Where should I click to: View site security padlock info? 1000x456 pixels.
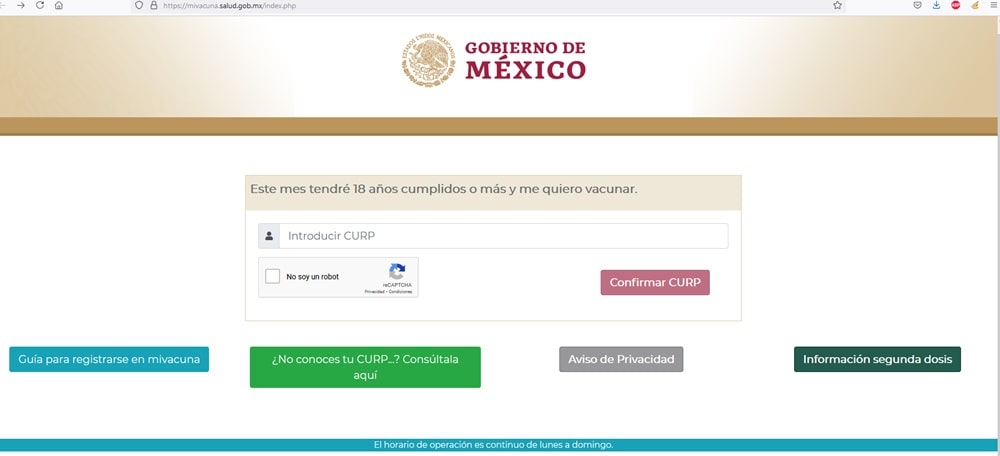coord(153,5)
